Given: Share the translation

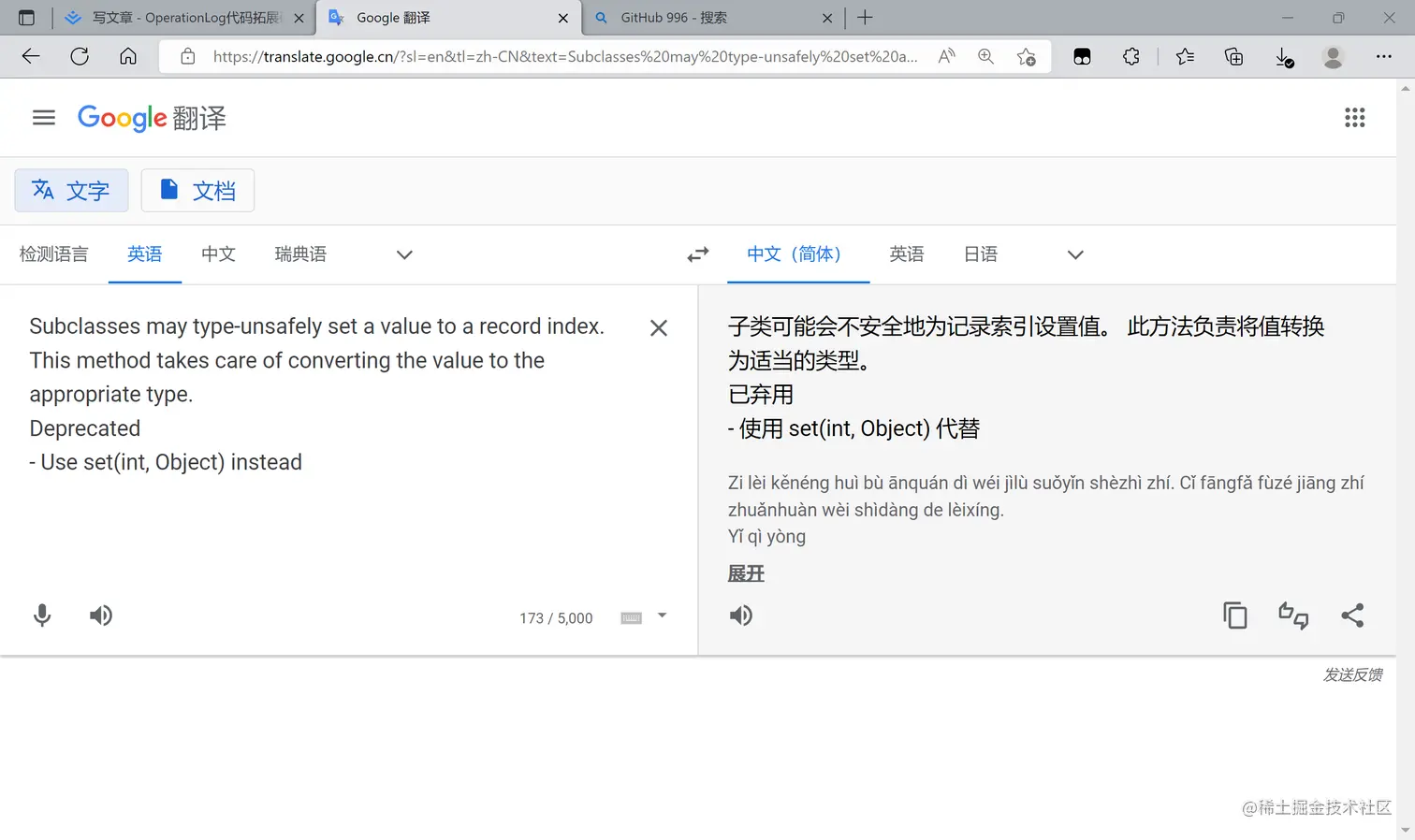Looking at the screenshot, I should 1352,616.
